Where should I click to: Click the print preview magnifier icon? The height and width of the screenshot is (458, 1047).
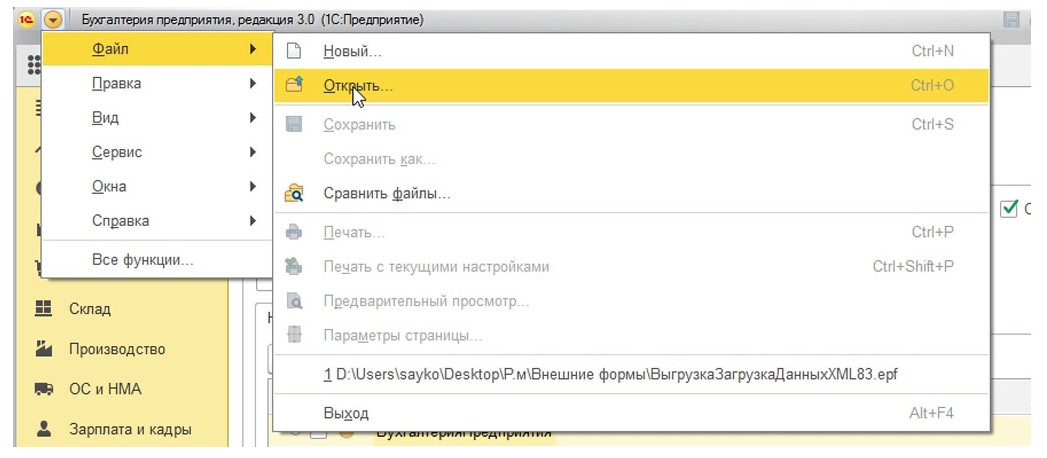[294, 301]
